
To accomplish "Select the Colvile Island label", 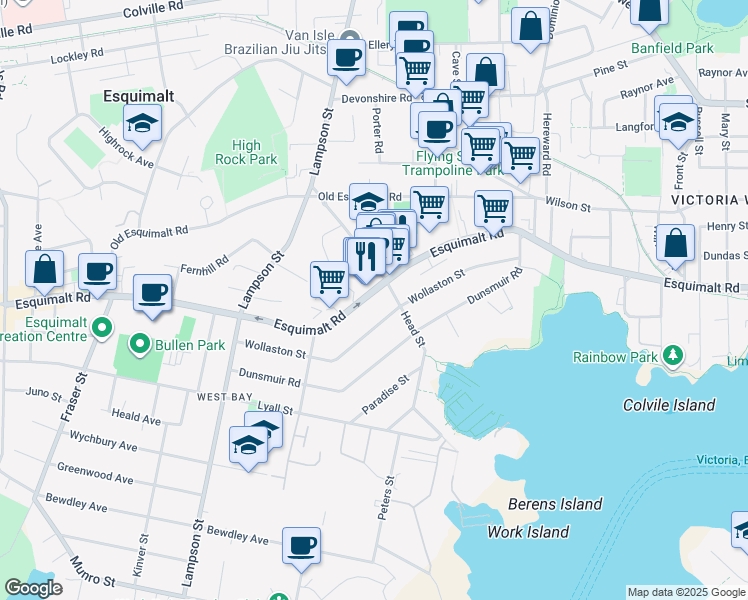I will 669,405.
